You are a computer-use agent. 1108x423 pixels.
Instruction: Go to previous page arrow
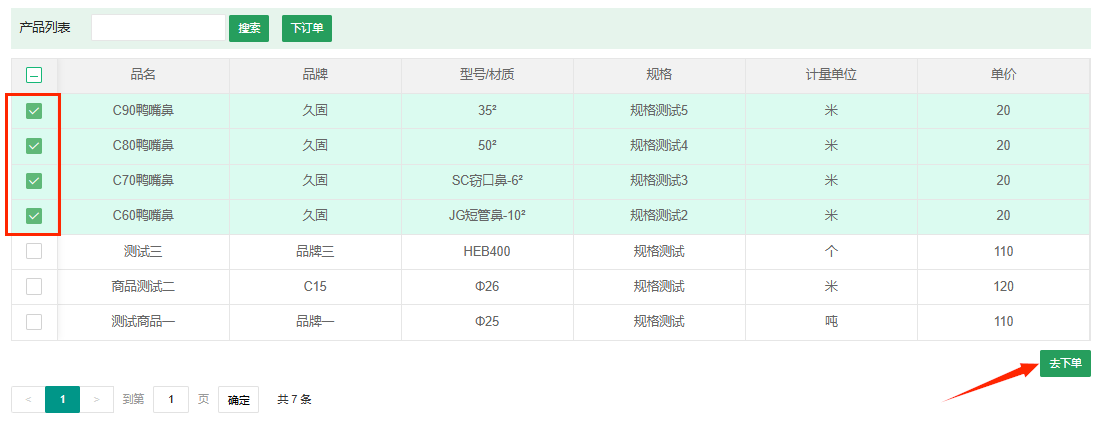[28, 400]
